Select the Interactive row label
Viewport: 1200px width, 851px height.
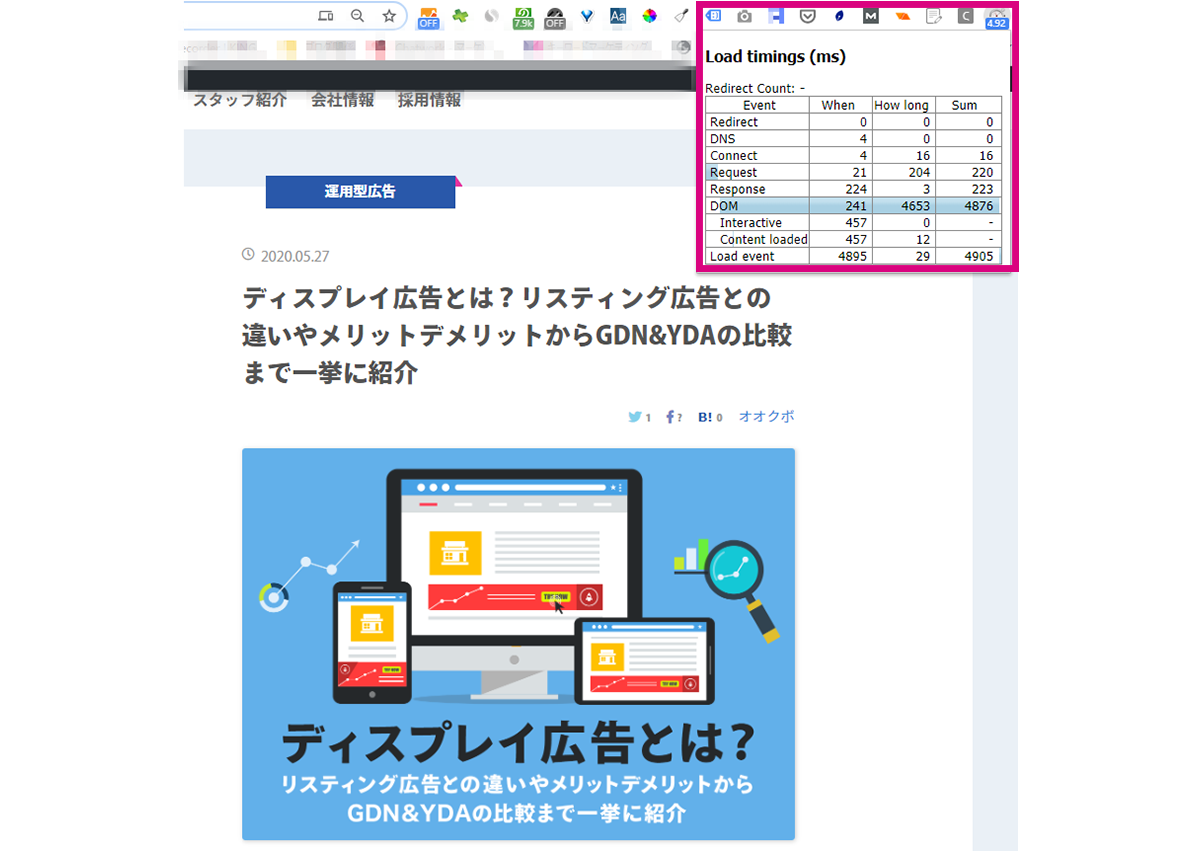coord(751,223)
